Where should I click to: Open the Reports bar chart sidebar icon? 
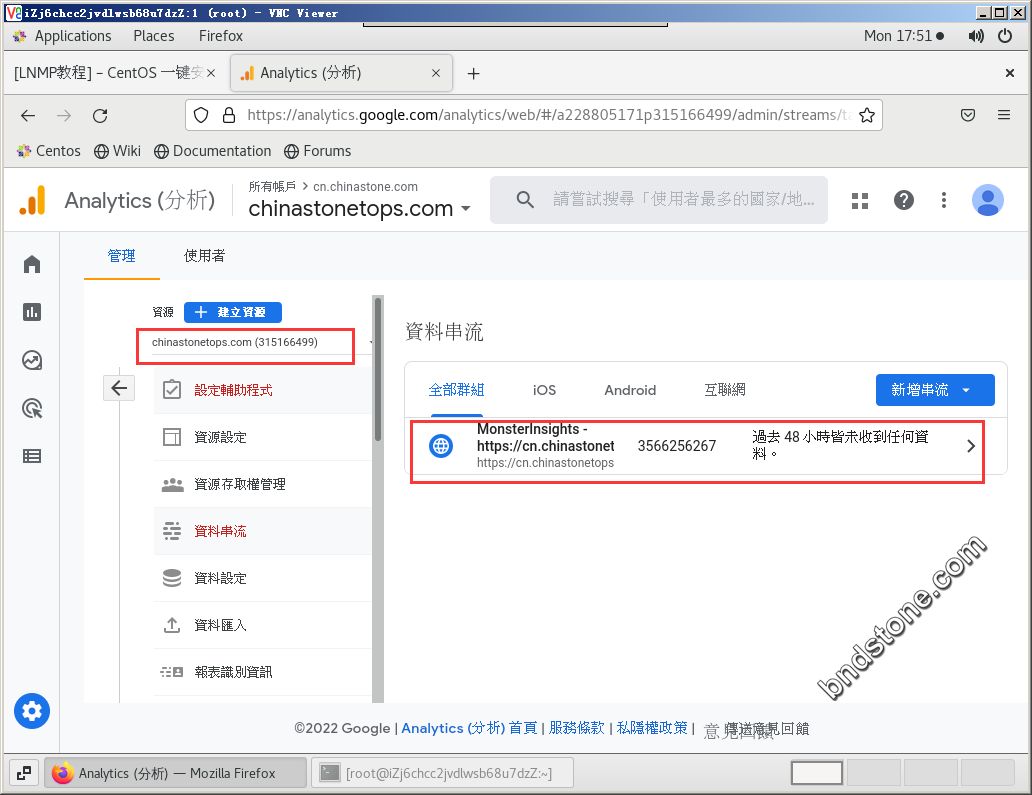pyautogui.click(x=32, y=312)
